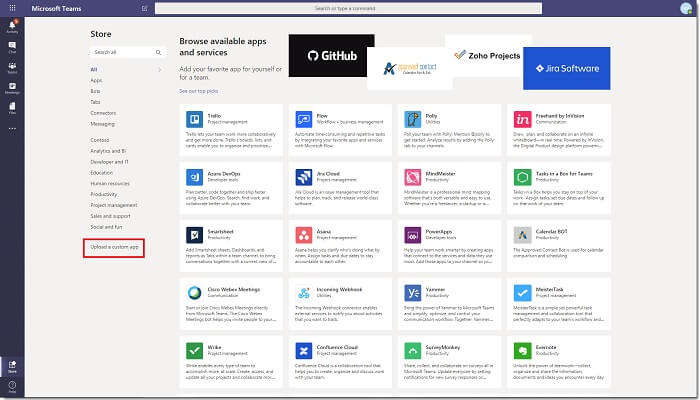The height and width of the screenshot is (400, 700).
Task: Open the GitHub featured banner
Action: (332, 56)
